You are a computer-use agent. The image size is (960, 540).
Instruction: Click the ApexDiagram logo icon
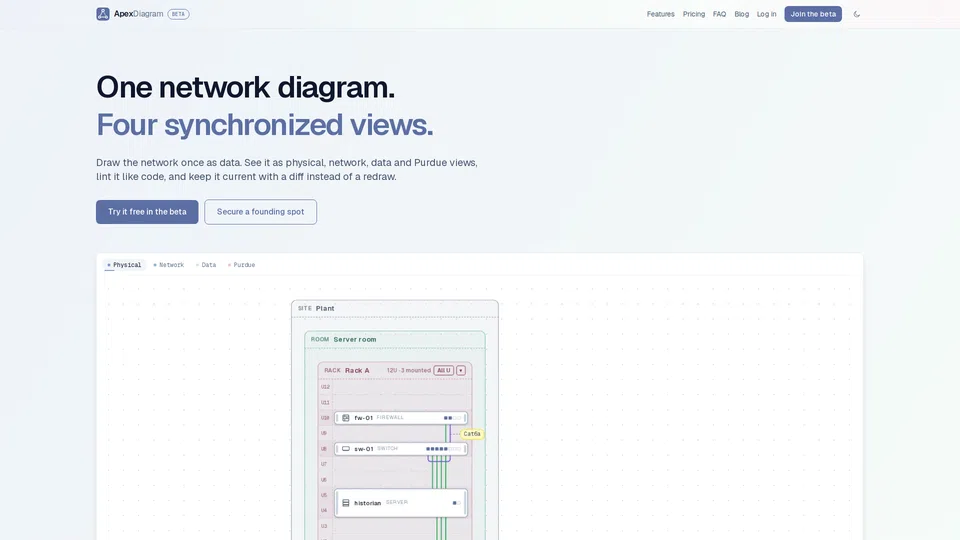click(103, 13)
